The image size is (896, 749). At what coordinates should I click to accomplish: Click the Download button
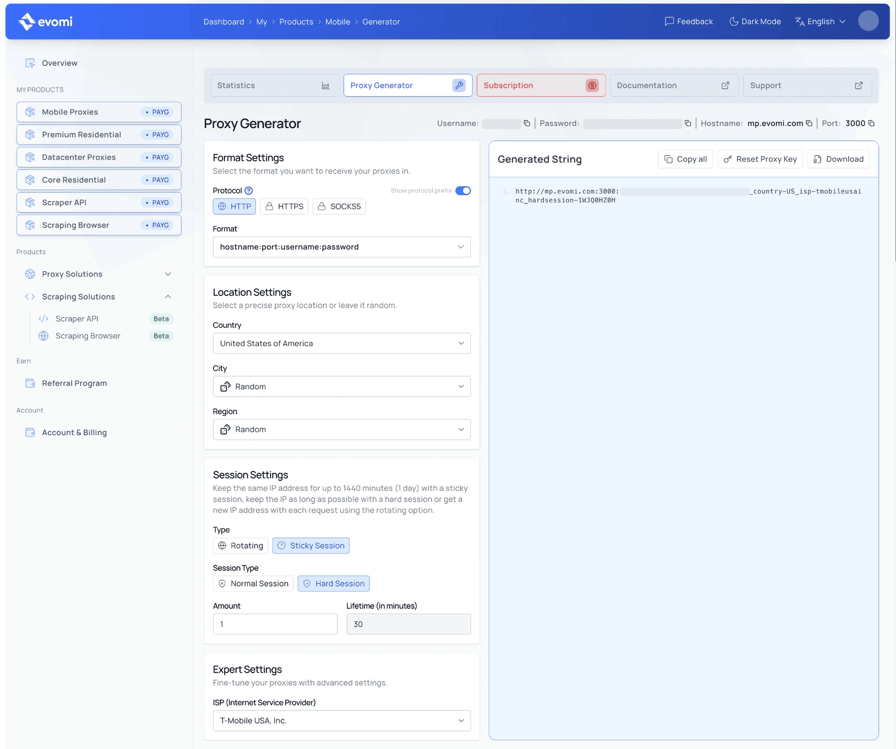pos(838,159)
